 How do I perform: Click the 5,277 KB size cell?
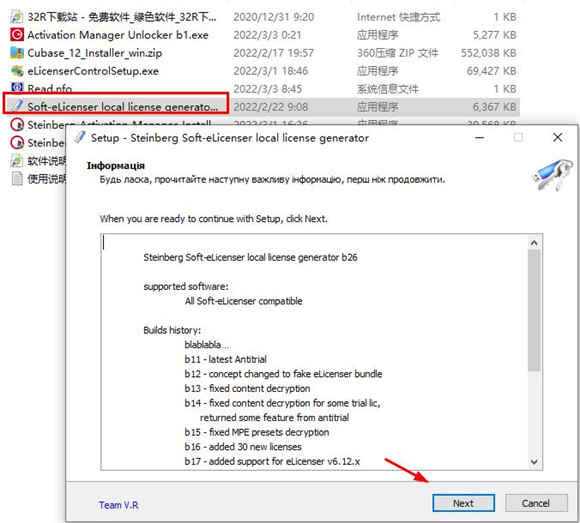click(x=494, y=35)
